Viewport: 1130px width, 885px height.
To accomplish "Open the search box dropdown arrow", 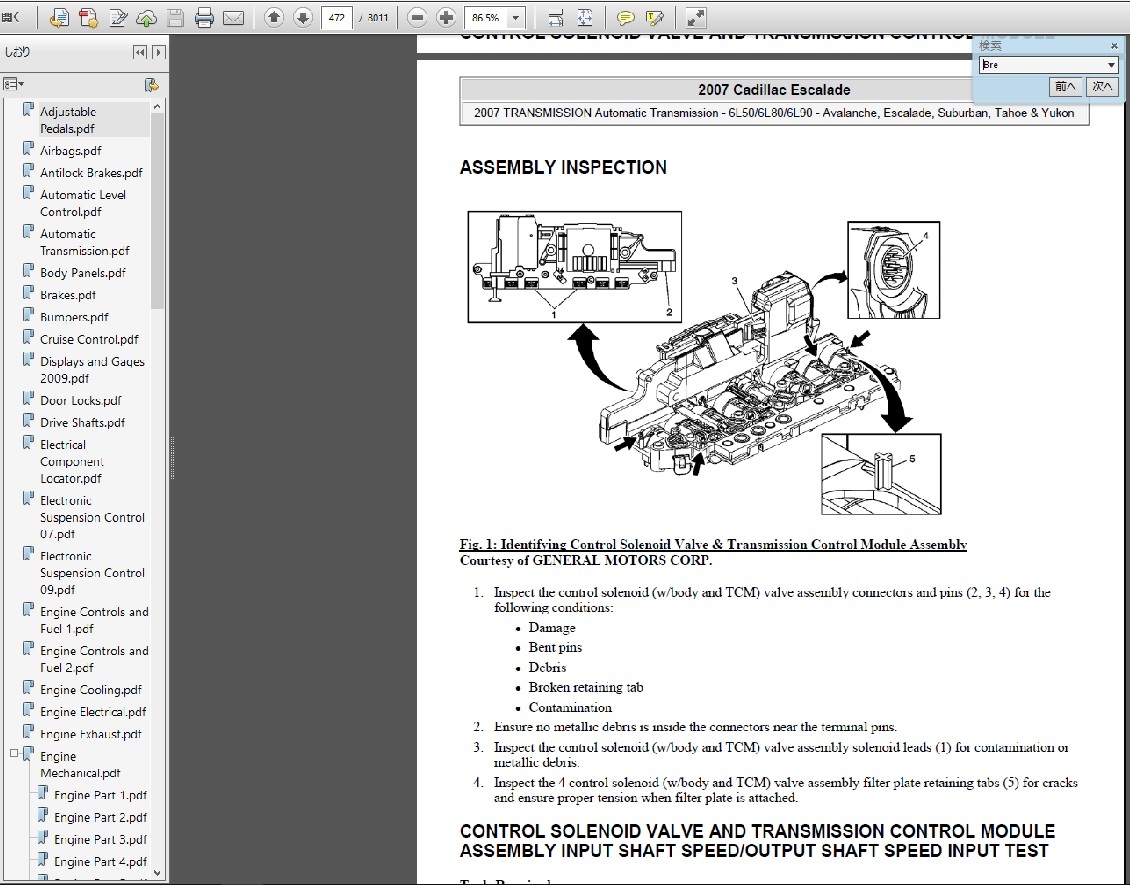I will [x=1111, y=65].
